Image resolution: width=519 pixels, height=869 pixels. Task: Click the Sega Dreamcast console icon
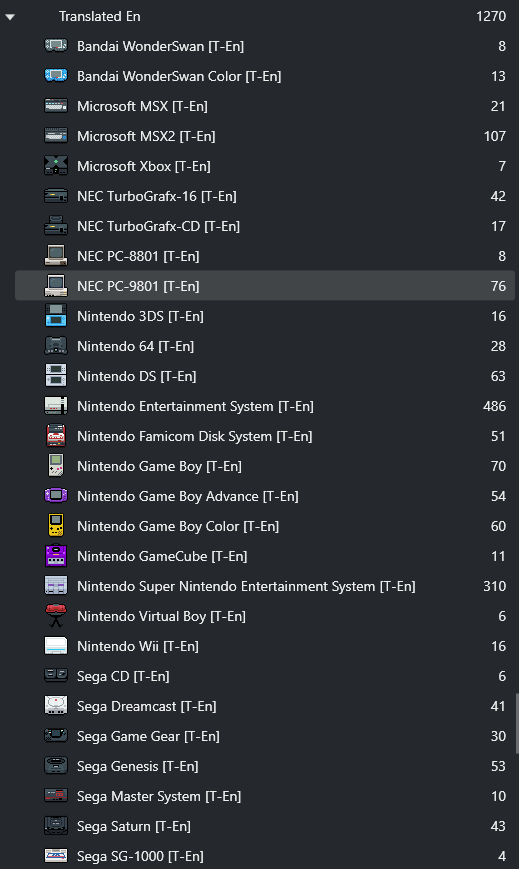point(55,706)
